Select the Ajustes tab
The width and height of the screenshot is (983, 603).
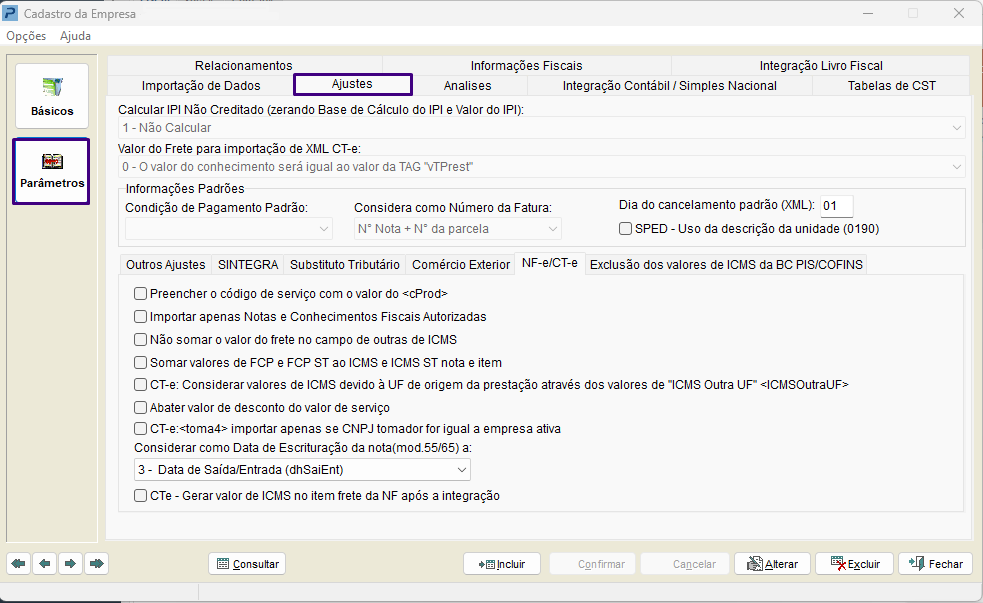(352, 84)
